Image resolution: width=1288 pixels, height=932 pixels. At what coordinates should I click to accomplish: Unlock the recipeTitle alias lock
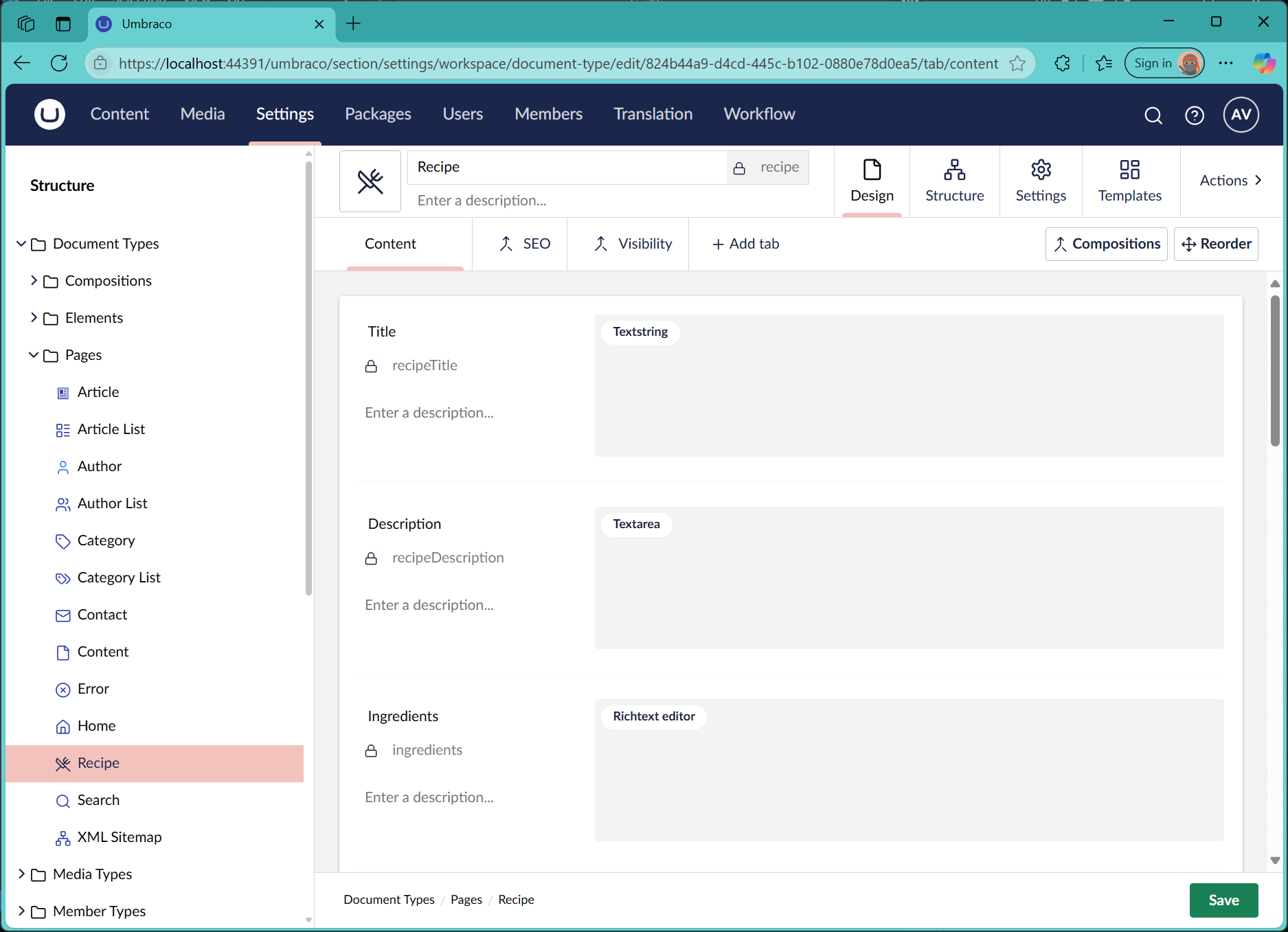pos(371,366)
